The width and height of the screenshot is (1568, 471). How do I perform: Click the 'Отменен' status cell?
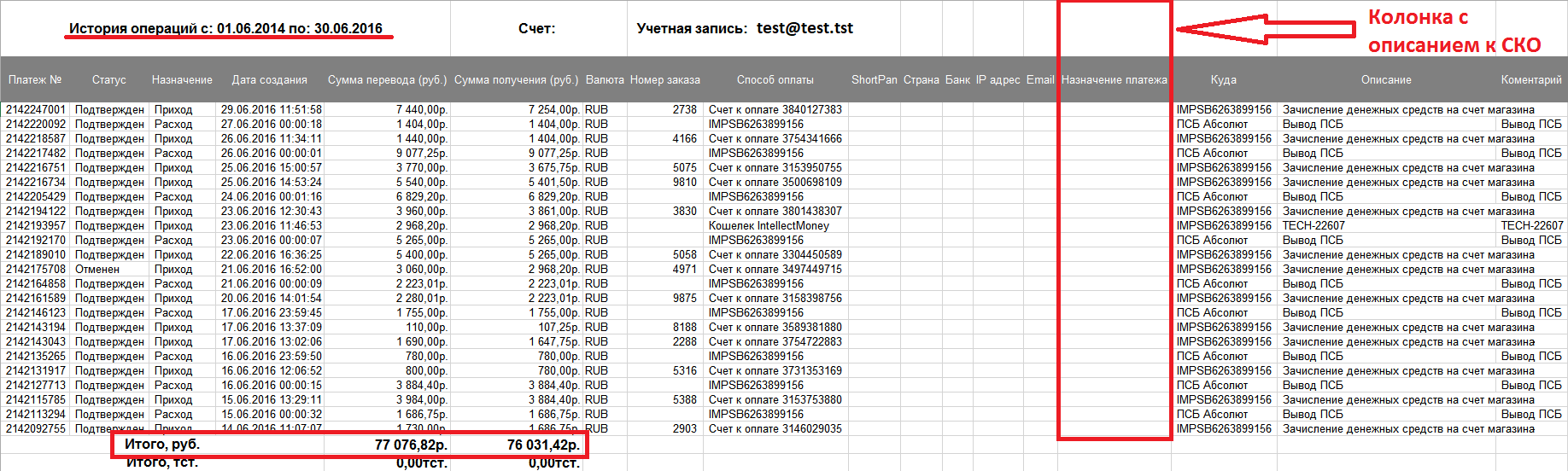[97, 270]
